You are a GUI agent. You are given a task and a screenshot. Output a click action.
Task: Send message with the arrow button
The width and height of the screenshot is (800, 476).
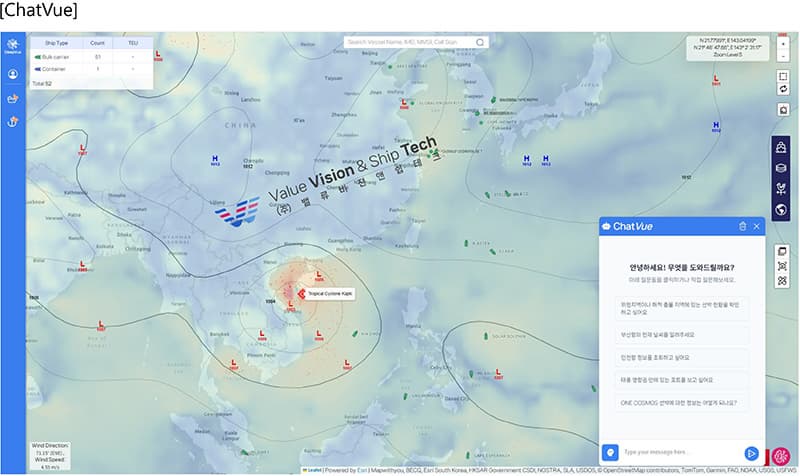(750, 453)
